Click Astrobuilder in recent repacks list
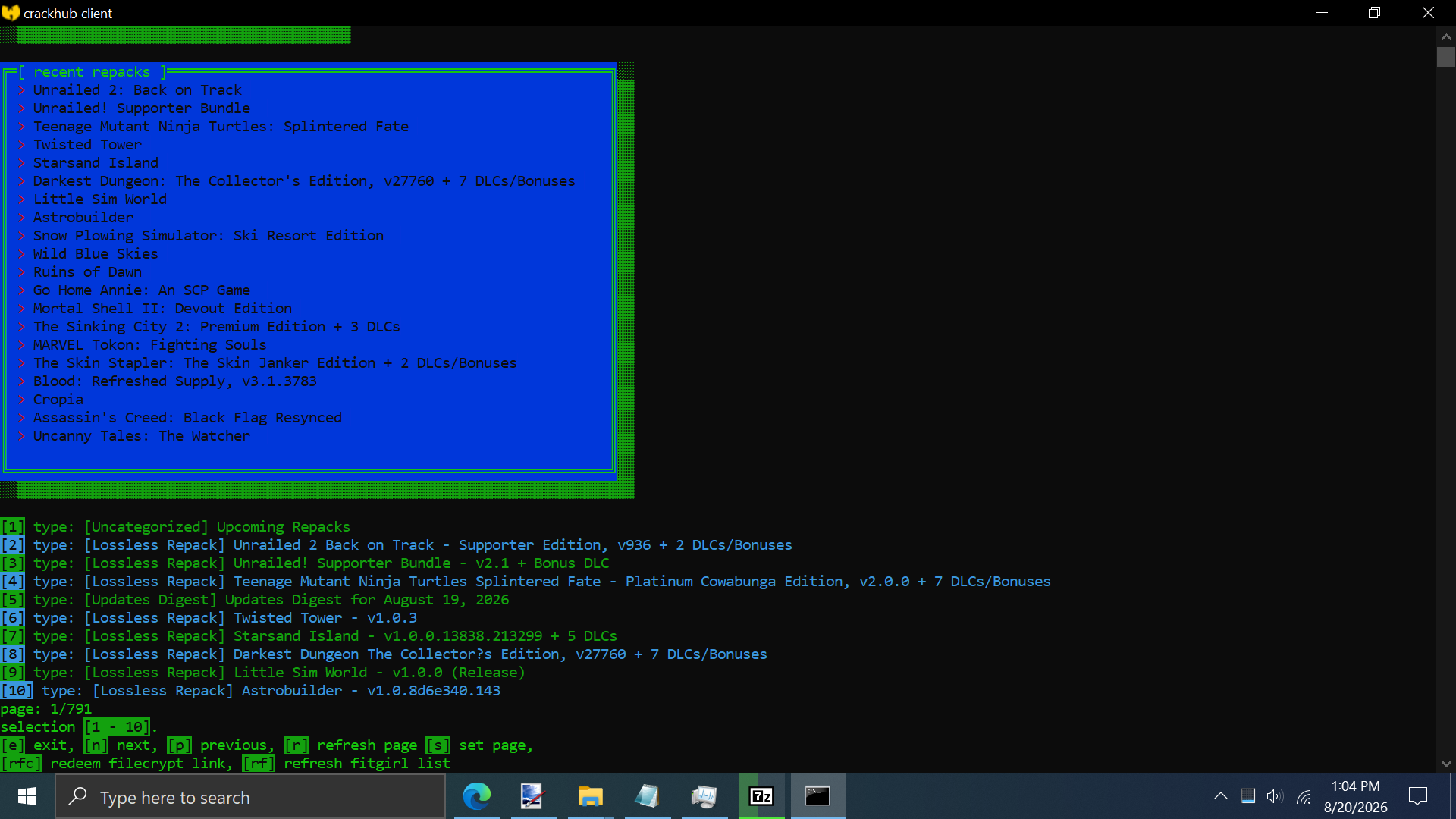This screenshot has height=819, width=1456. pyautogui.click(x=83, y=218)
